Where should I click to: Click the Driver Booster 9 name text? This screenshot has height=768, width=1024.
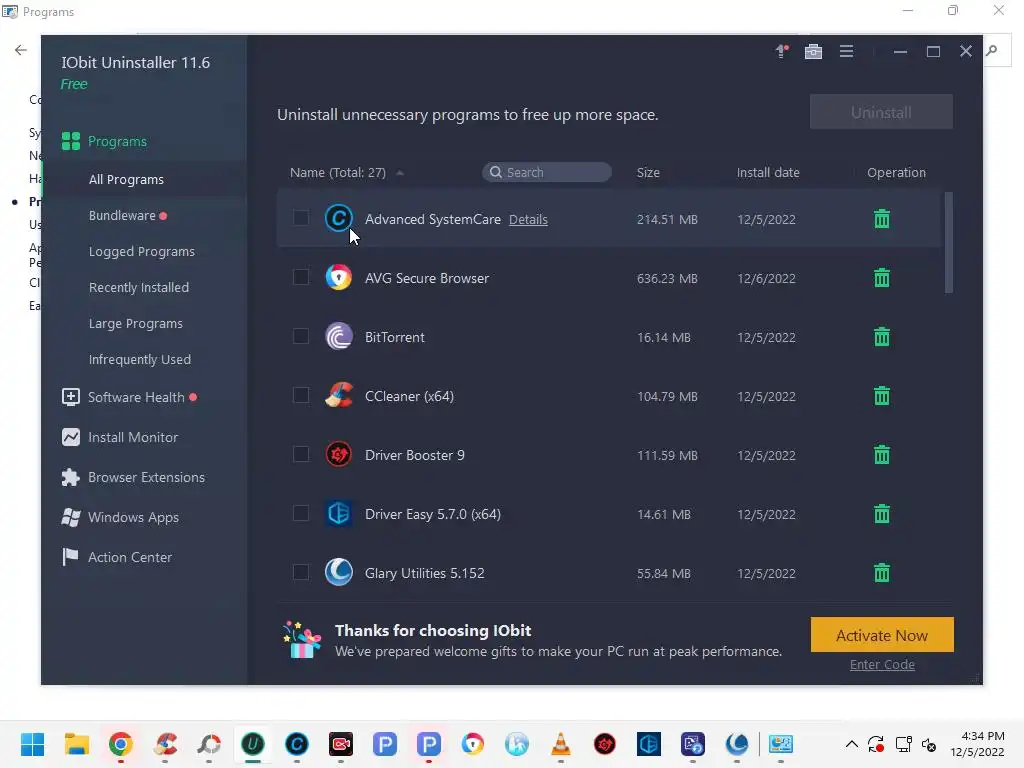click(x=415, y=455)
